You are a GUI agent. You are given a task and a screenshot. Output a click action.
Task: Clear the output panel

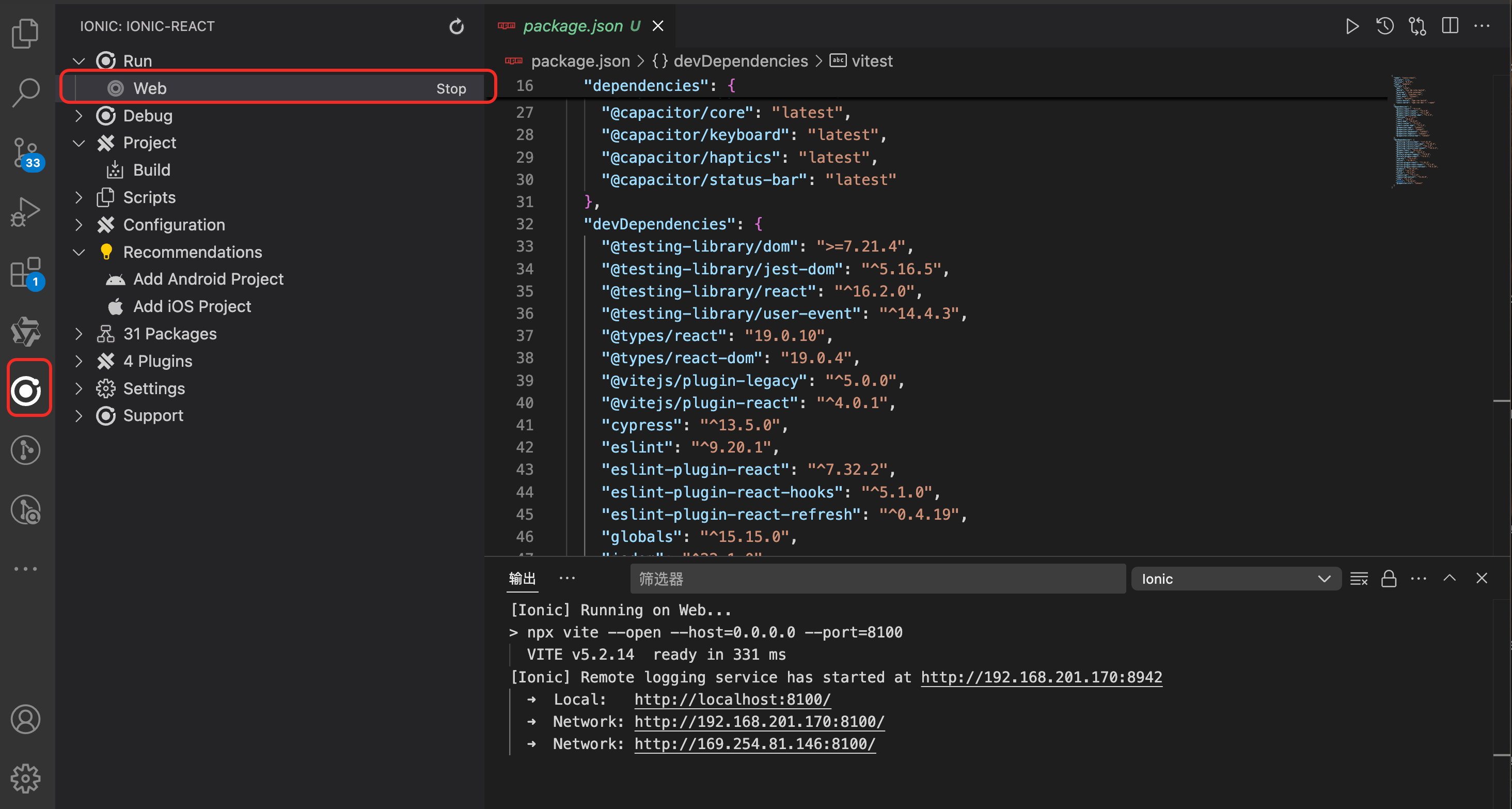point(1358,579)
